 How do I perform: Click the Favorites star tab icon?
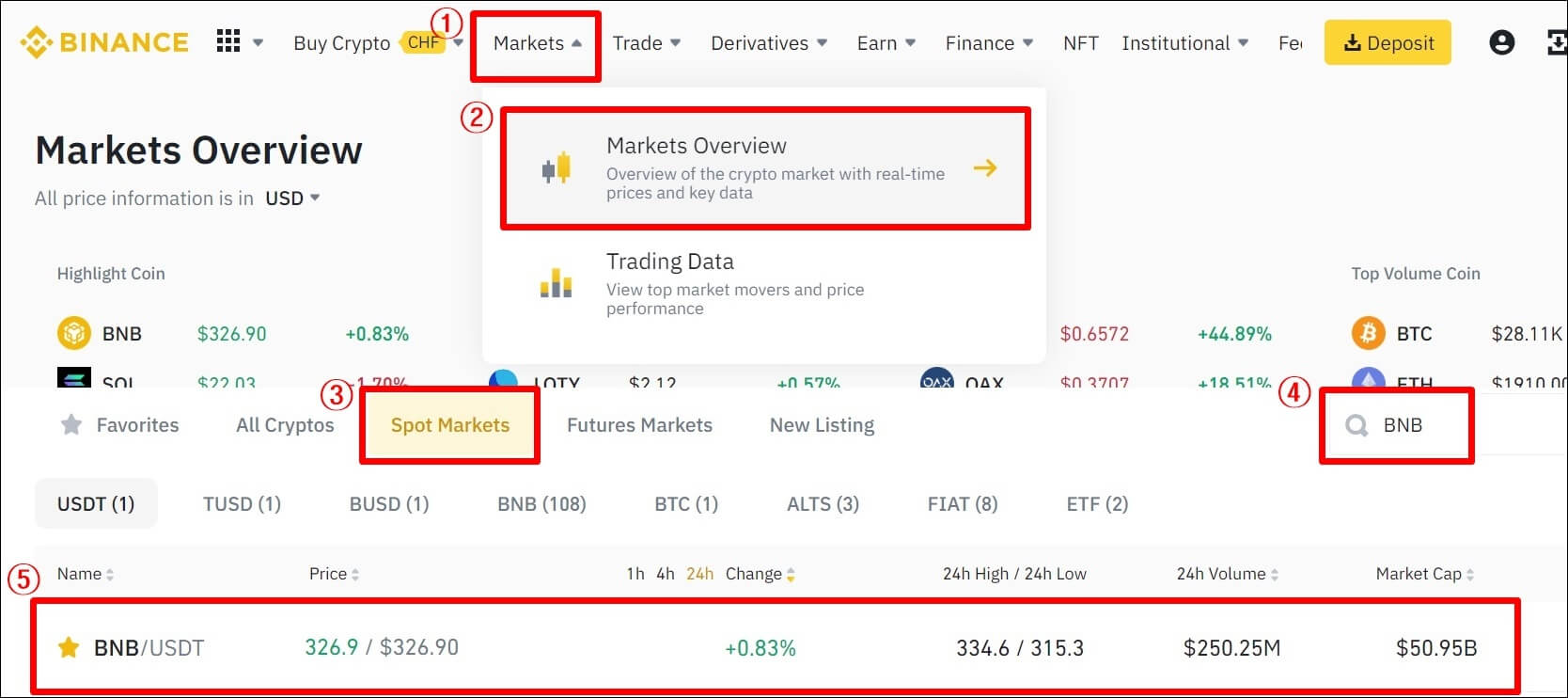pyautogui.click(x=71, y=425)
